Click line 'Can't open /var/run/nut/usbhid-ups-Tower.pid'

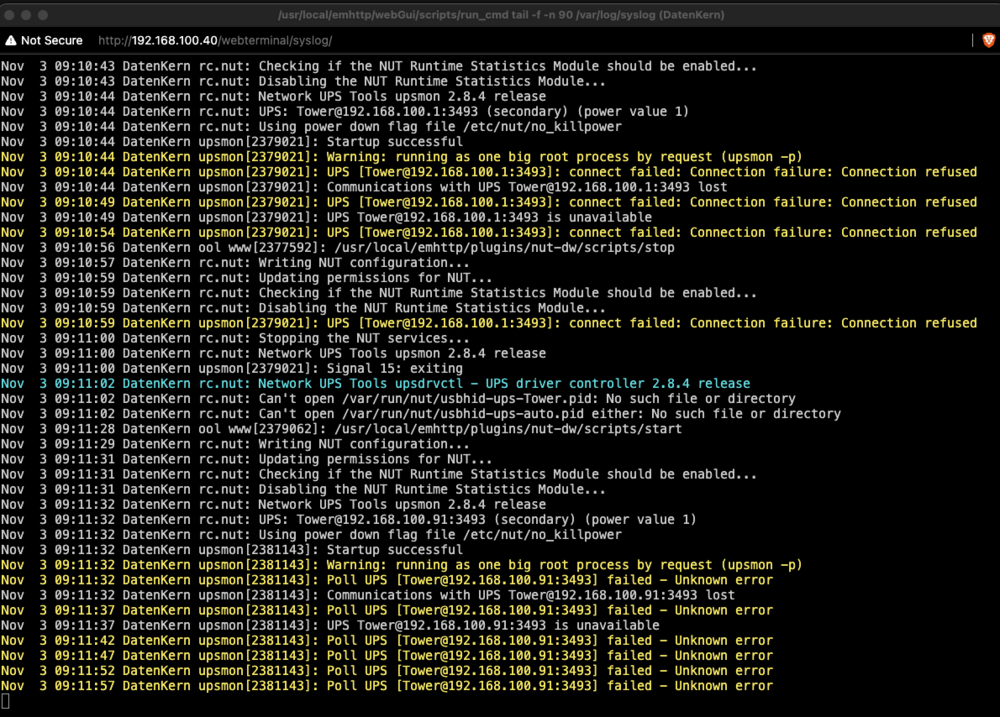pyautogui.click(x=398, y=399)
